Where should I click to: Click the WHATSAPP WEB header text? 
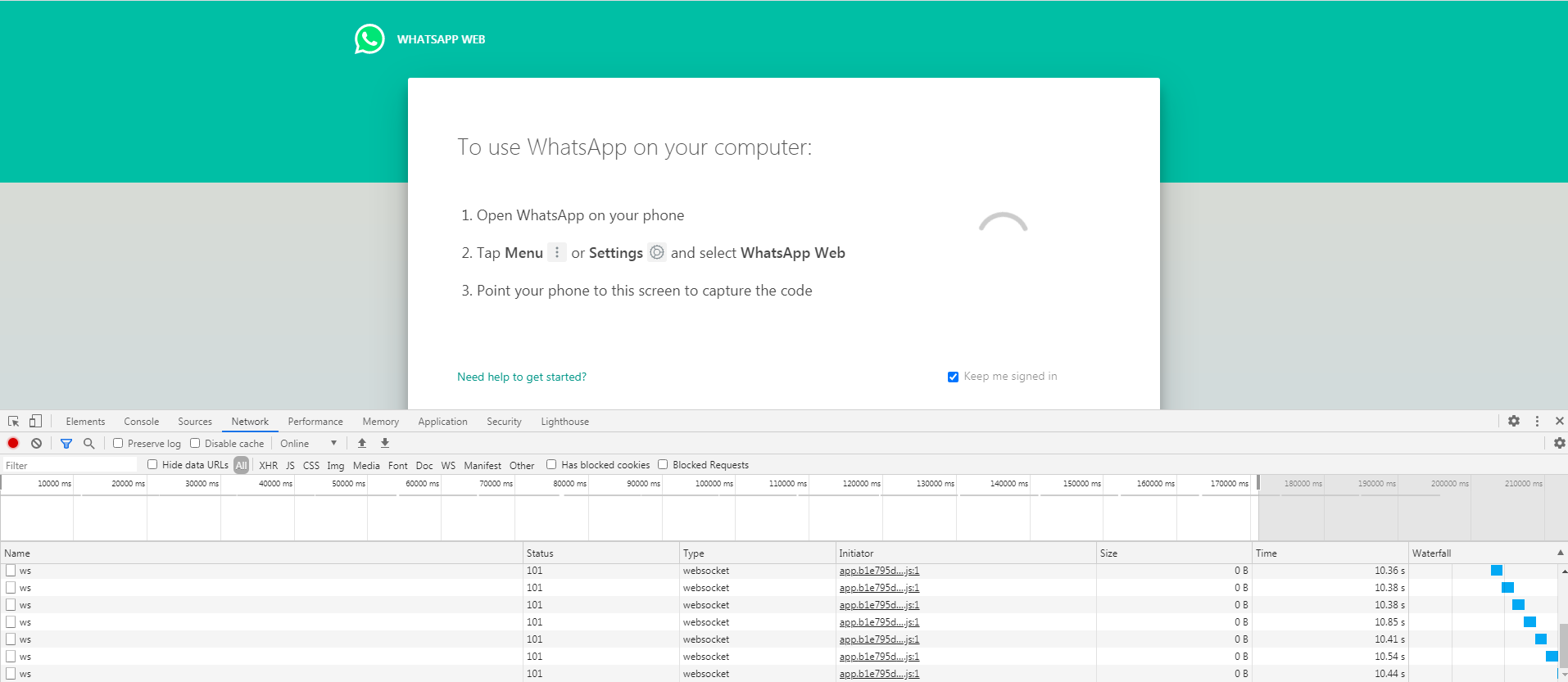pos(441,39)
